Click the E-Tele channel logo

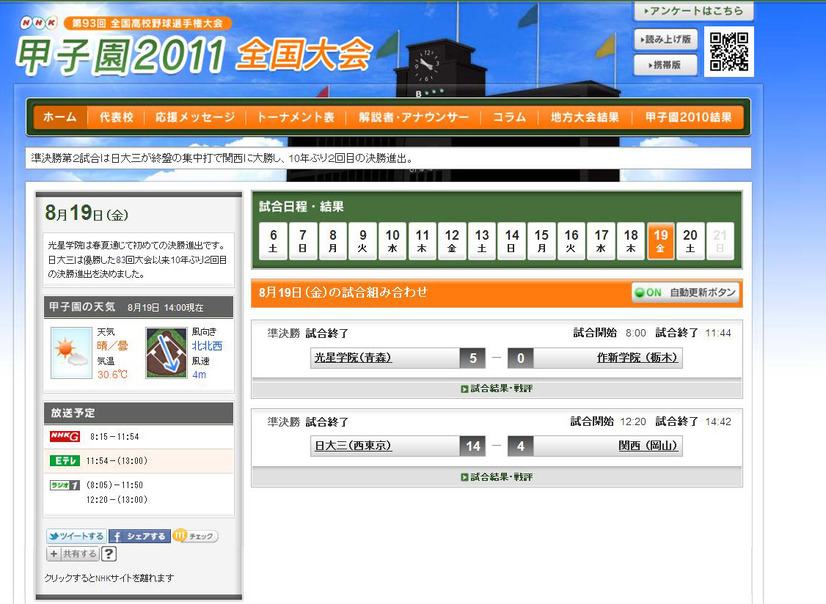(x=65, y=461)
